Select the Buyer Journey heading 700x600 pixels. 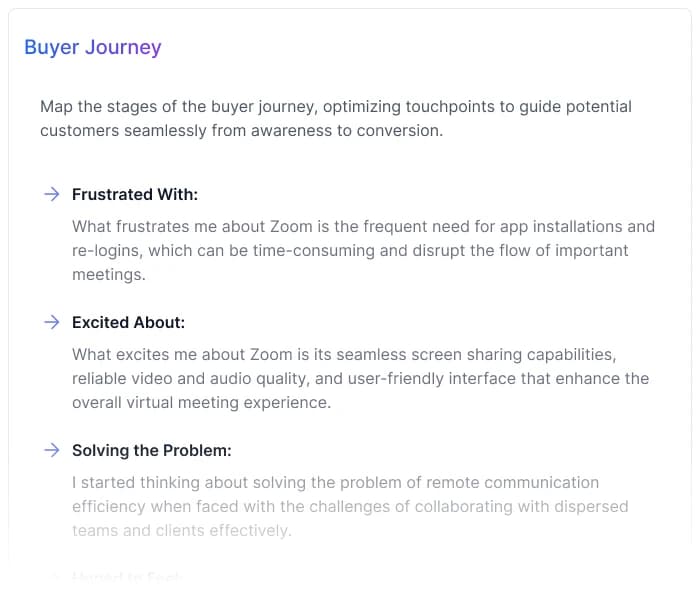[x=92, y=47]
